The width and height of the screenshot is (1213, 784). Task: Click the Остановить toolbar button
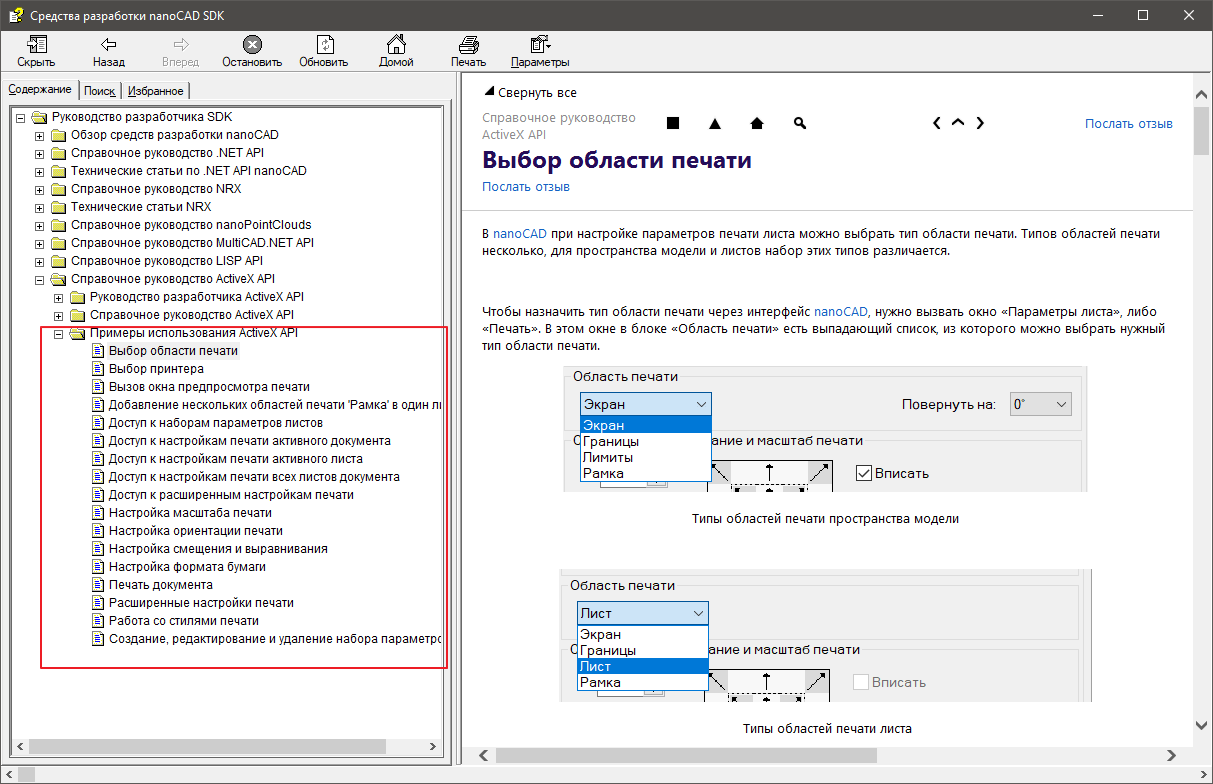coord(252,51)
